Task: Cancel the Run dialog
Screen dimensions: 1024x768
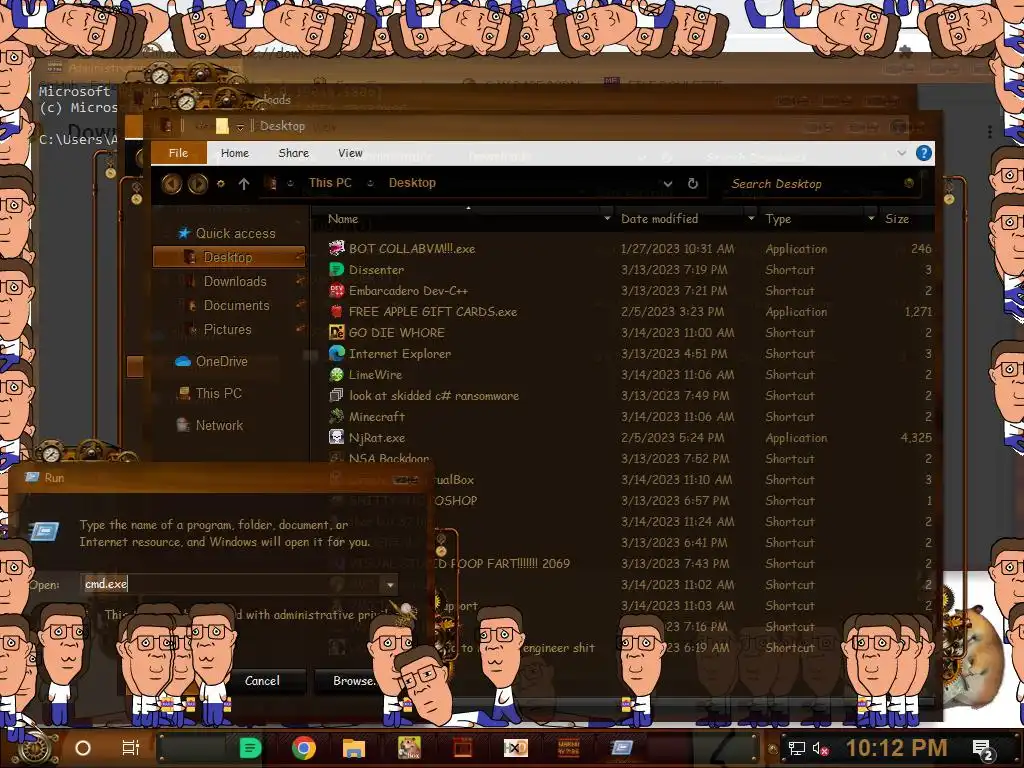Action: pos(262,680)
